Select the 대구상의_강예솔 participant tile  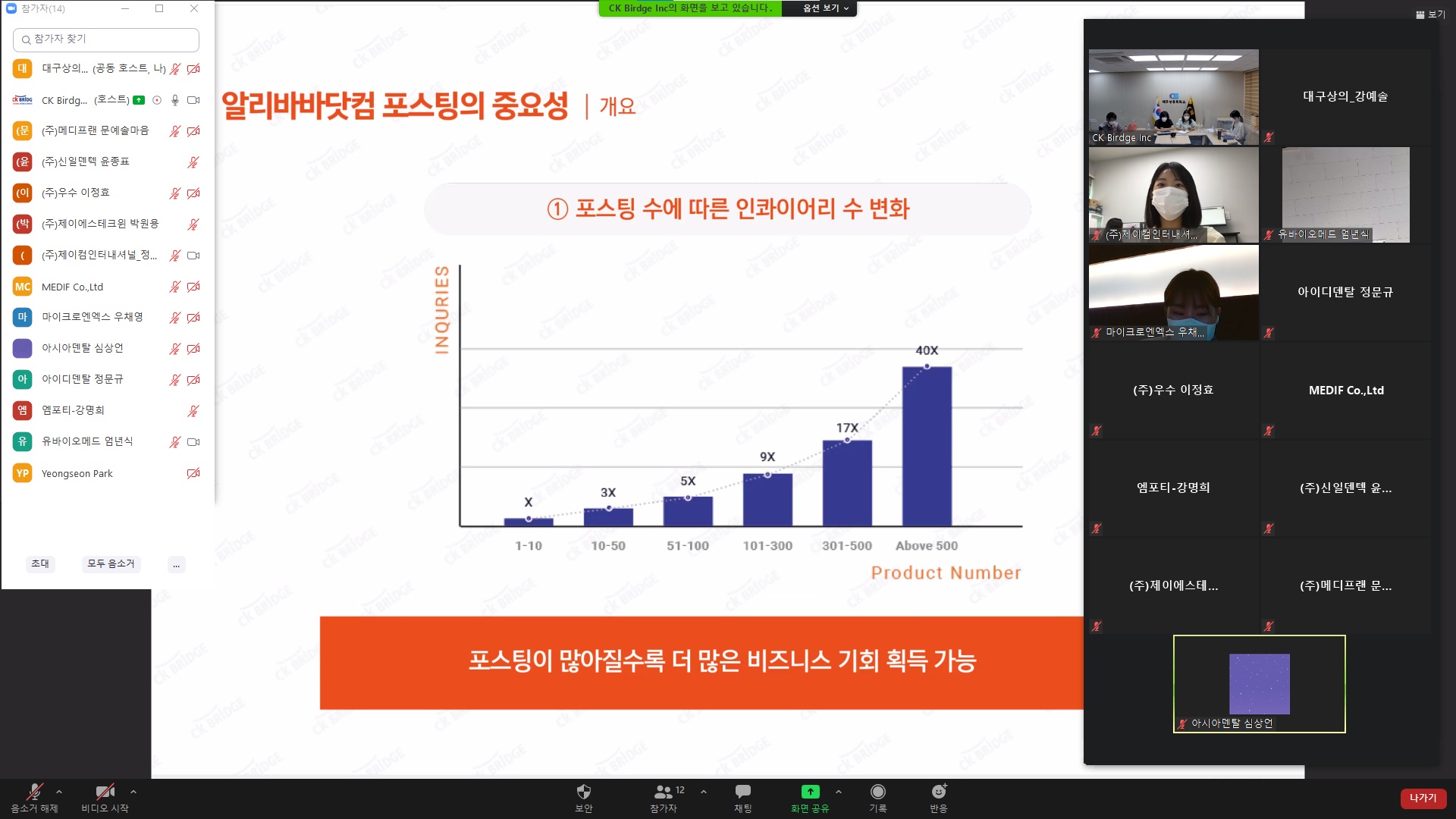tap(1346, 97)
